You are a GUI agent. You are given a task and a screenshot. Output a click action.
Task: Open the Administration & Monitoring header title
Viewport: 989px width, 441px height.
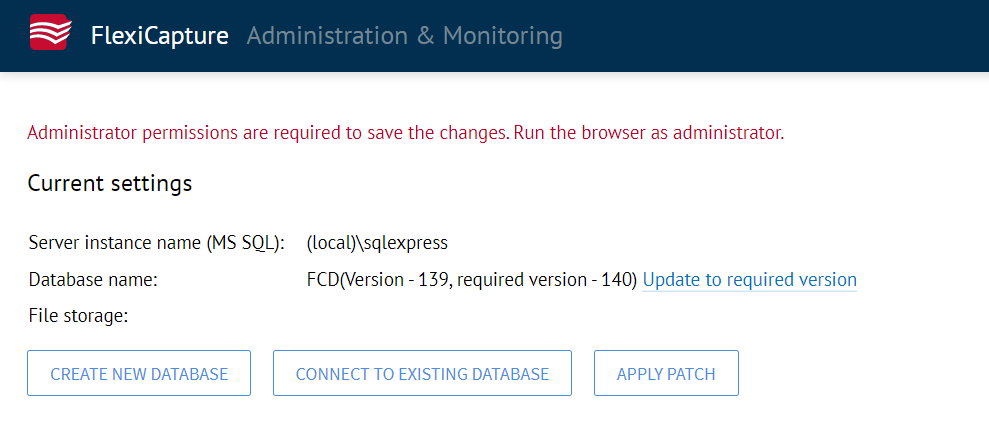(404, 35)
